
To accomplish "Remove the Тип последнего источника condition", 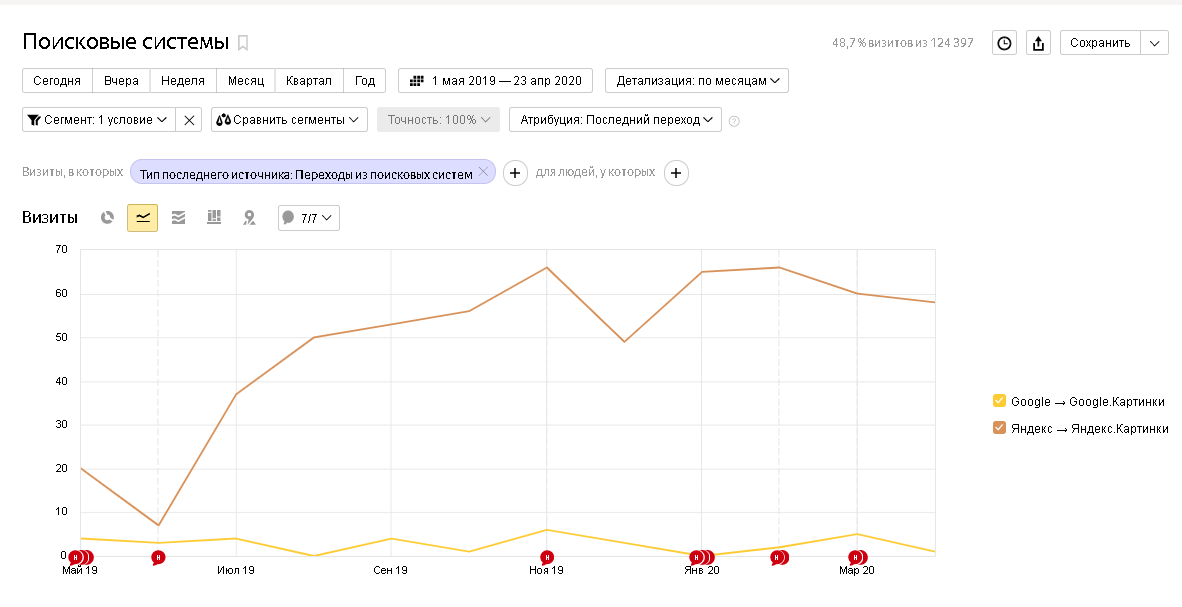I will point(483,172).
